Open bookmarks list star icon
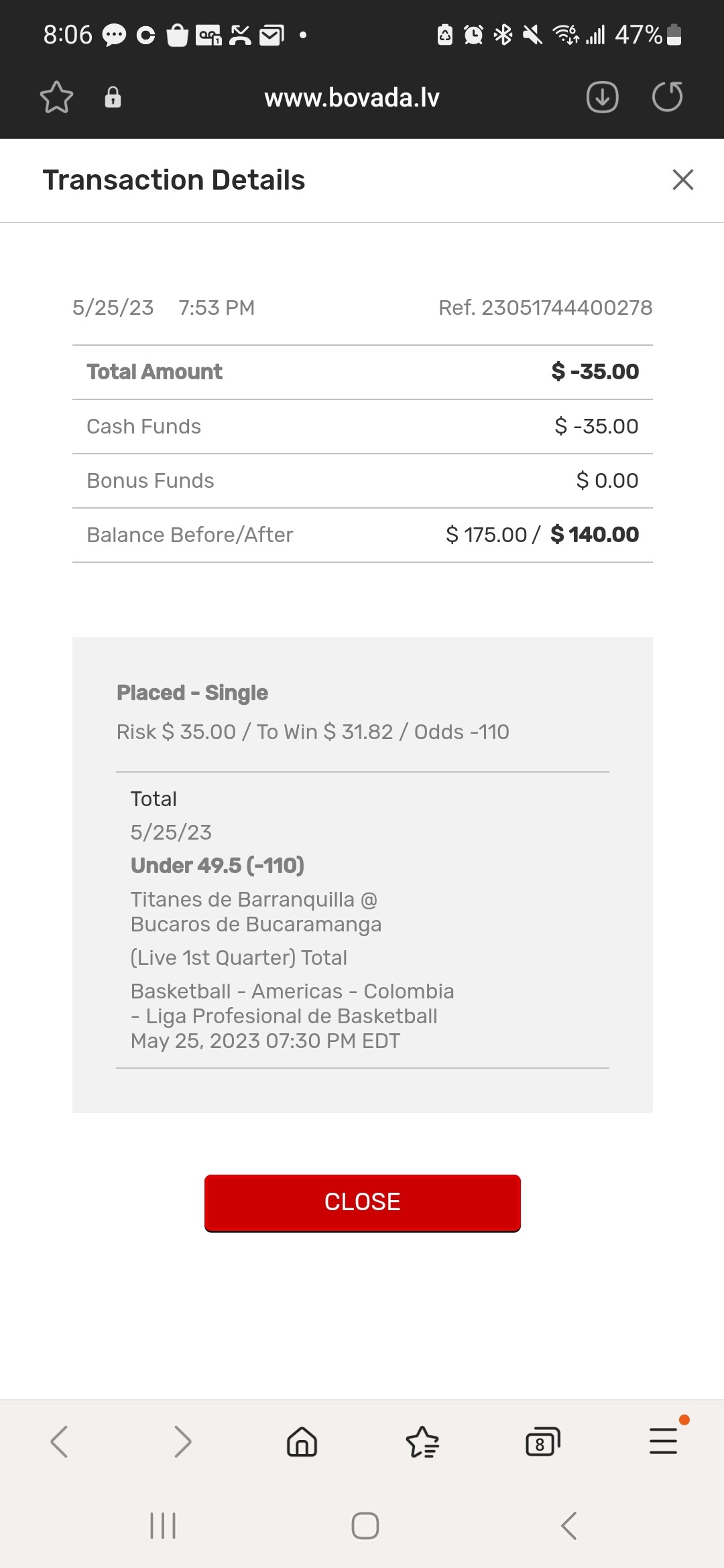 [x=422, y=1441]
